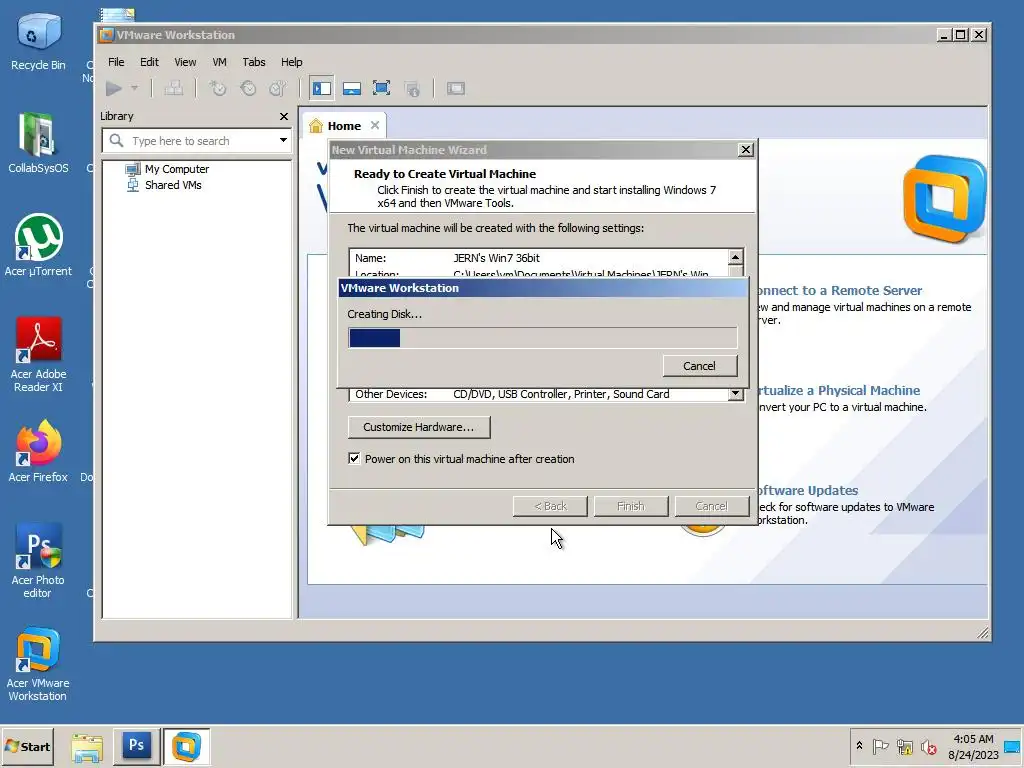Viewport: 1024px width, 768px height.
Task: Open the Acer Firefox desktop shortcut
Action: (x=39, y=451)
